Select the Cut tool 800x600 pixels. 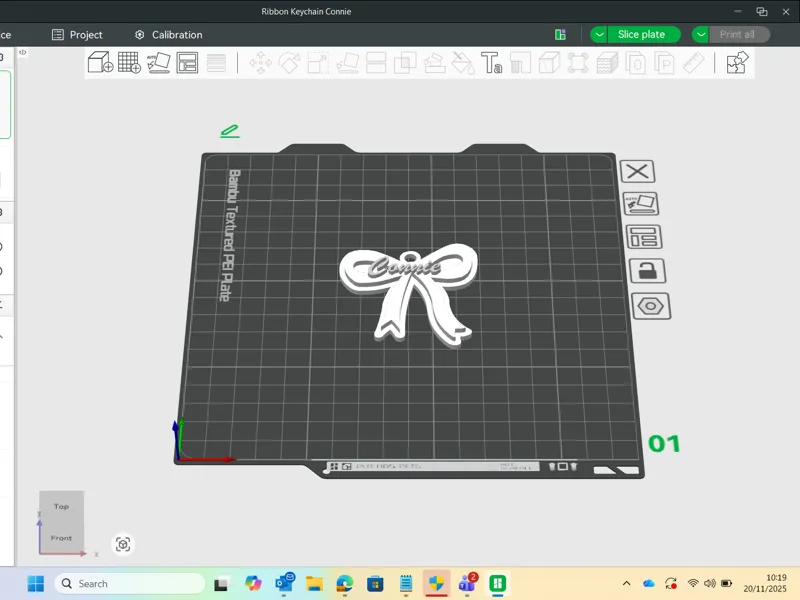(376, 63)
